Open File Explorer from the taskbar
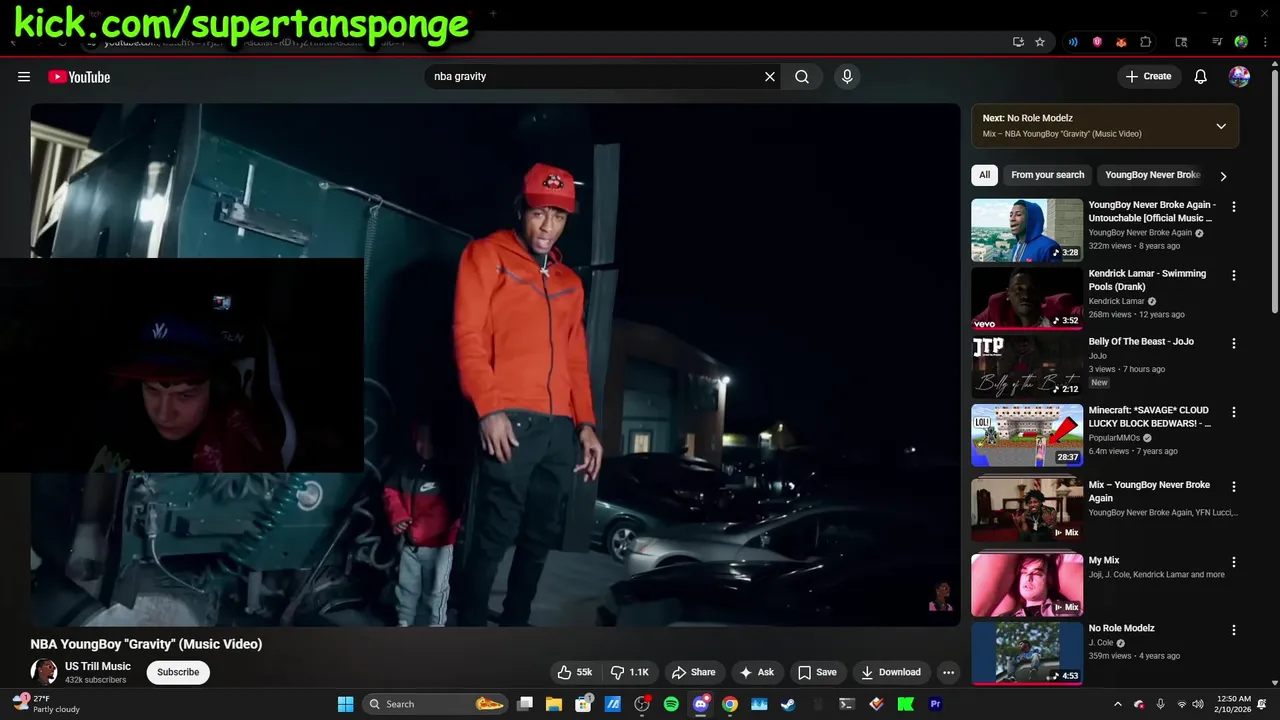Image resolution: width=1280 pixels, height=720 pixels. coord(554,704)
